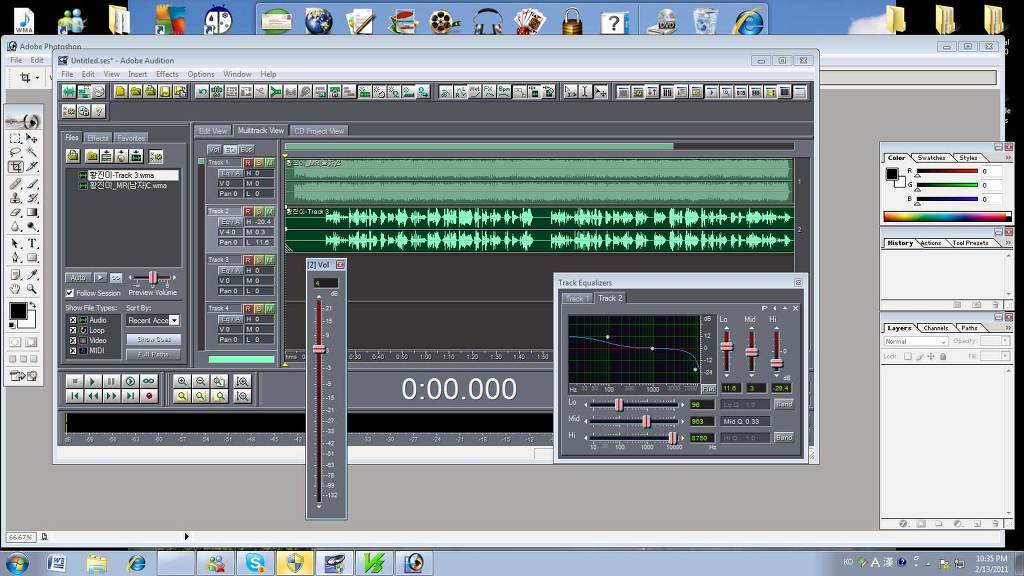
Task: Click the Play Looped transport button
Action: point(149,381)
